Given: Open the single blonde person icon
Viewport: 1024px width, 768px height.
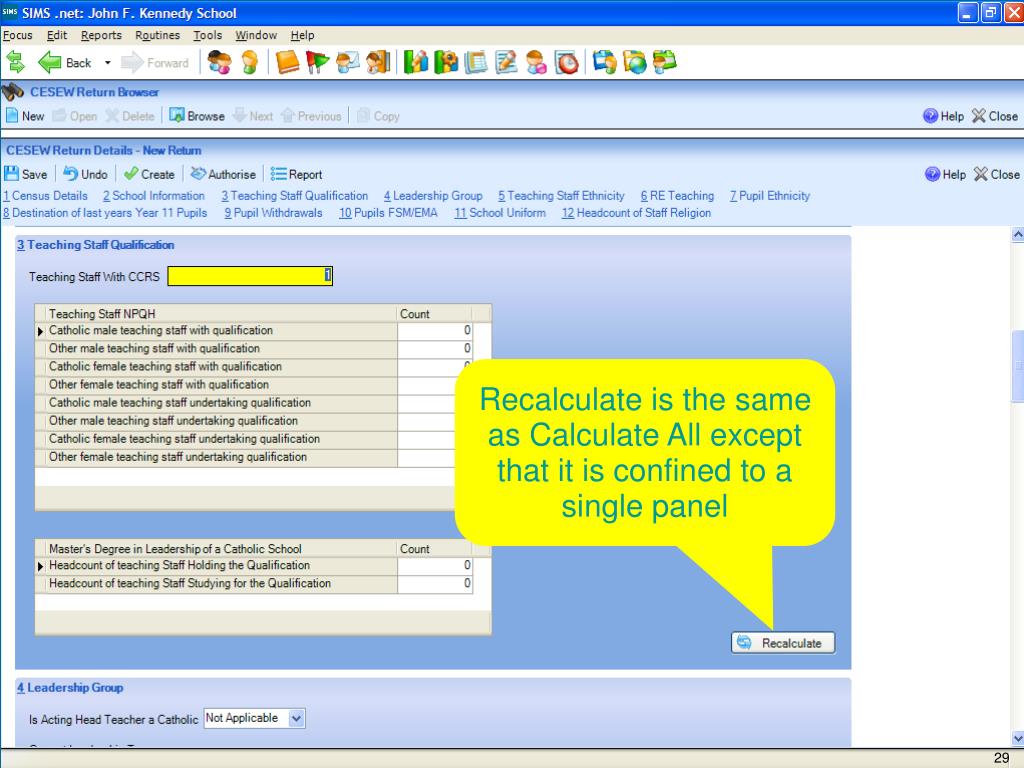Looking at the screenshot, I should pyautogui.click(x=250, y=63).
